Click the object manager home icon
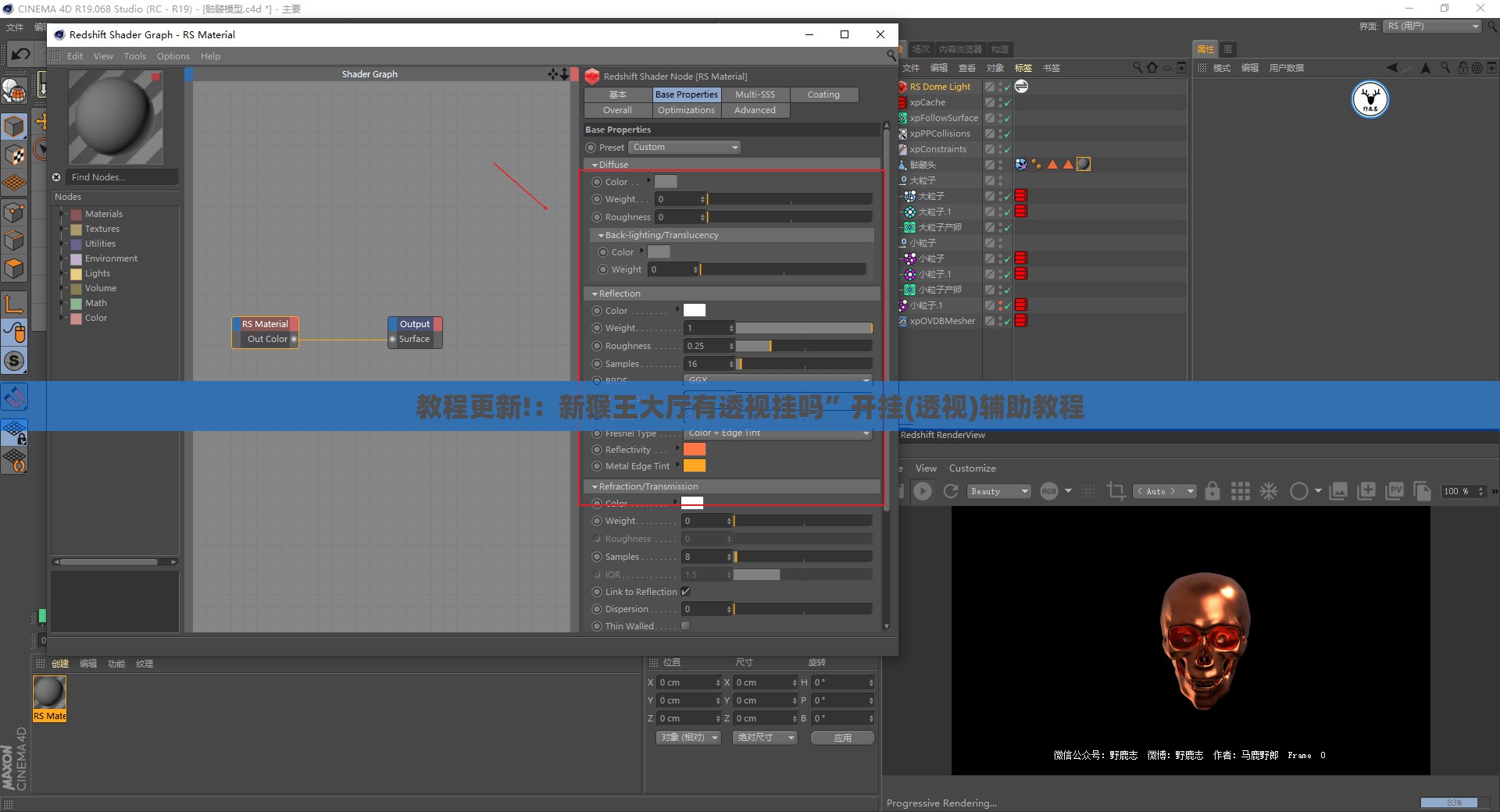Image resolution: width=1500 pixels, height=812 pixels. point(1152,68)
